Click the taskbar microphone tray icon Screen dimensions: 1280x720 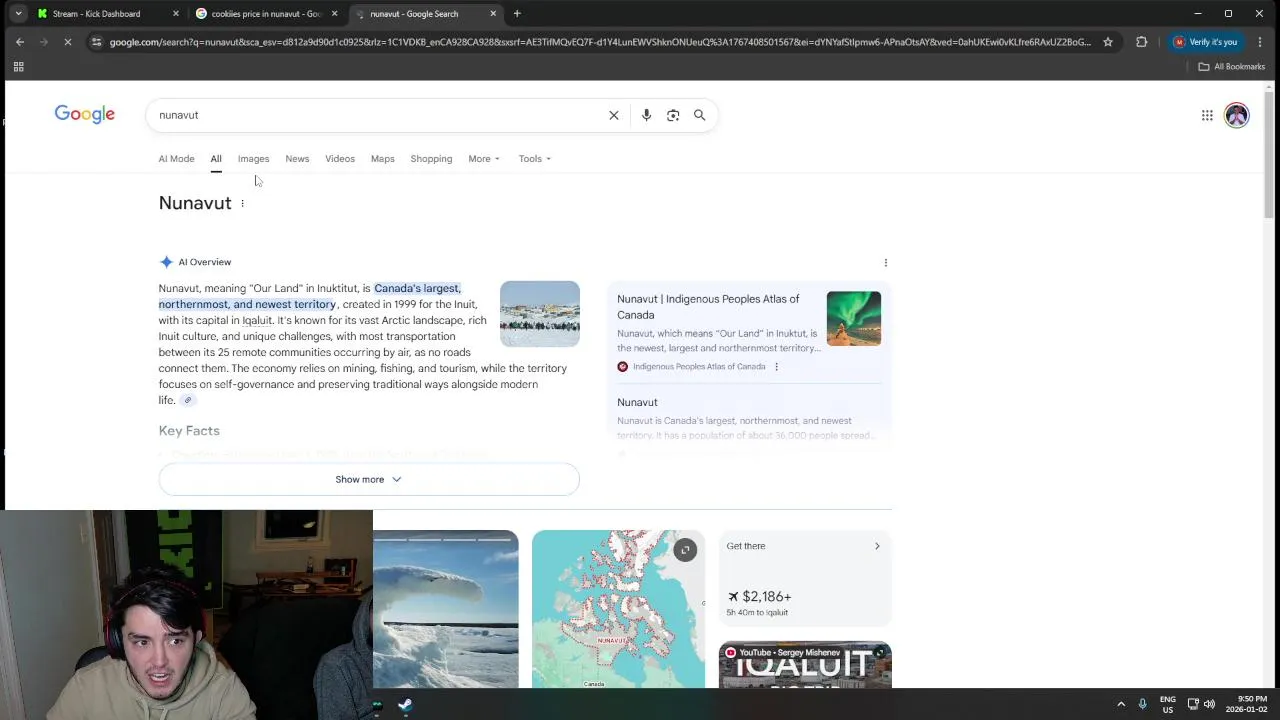coord(1142,704)
